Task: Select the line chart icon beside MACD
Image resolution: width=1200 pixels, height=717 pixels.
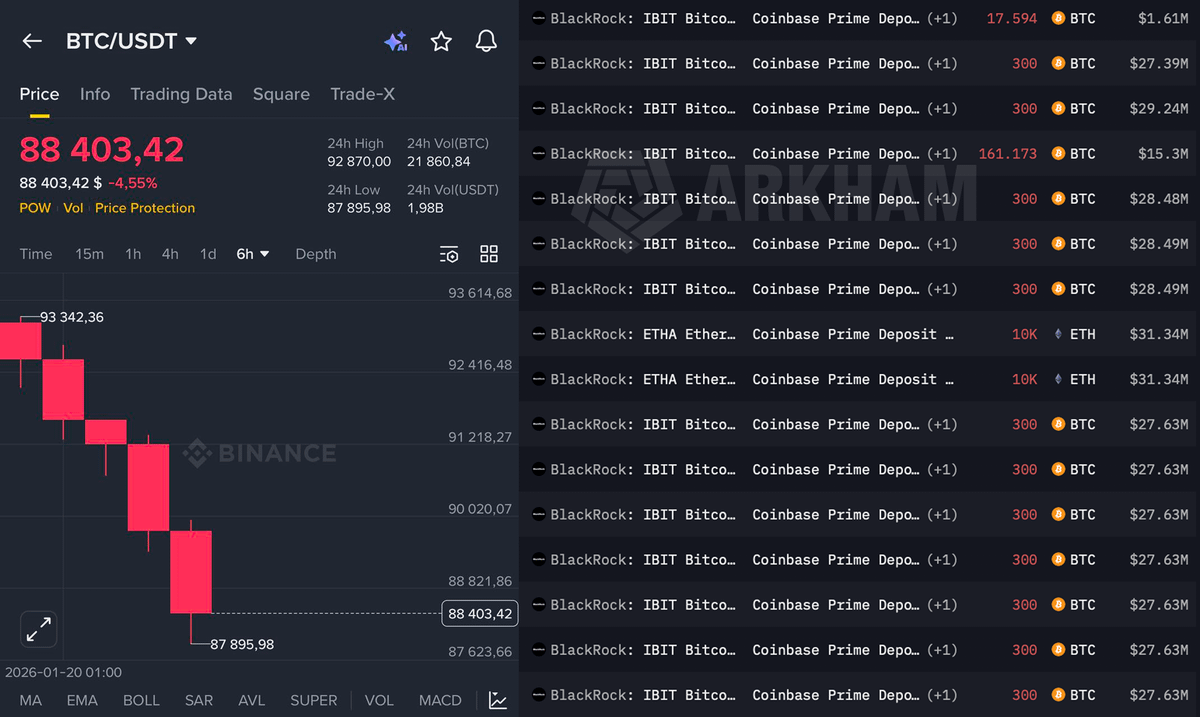Action: click(497, 700)
